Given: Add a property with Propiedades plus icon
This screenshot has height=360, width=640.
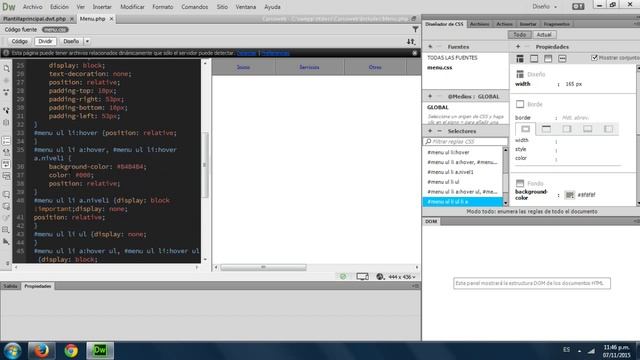Looking at the screenshot, I should (x=518, y=47).
